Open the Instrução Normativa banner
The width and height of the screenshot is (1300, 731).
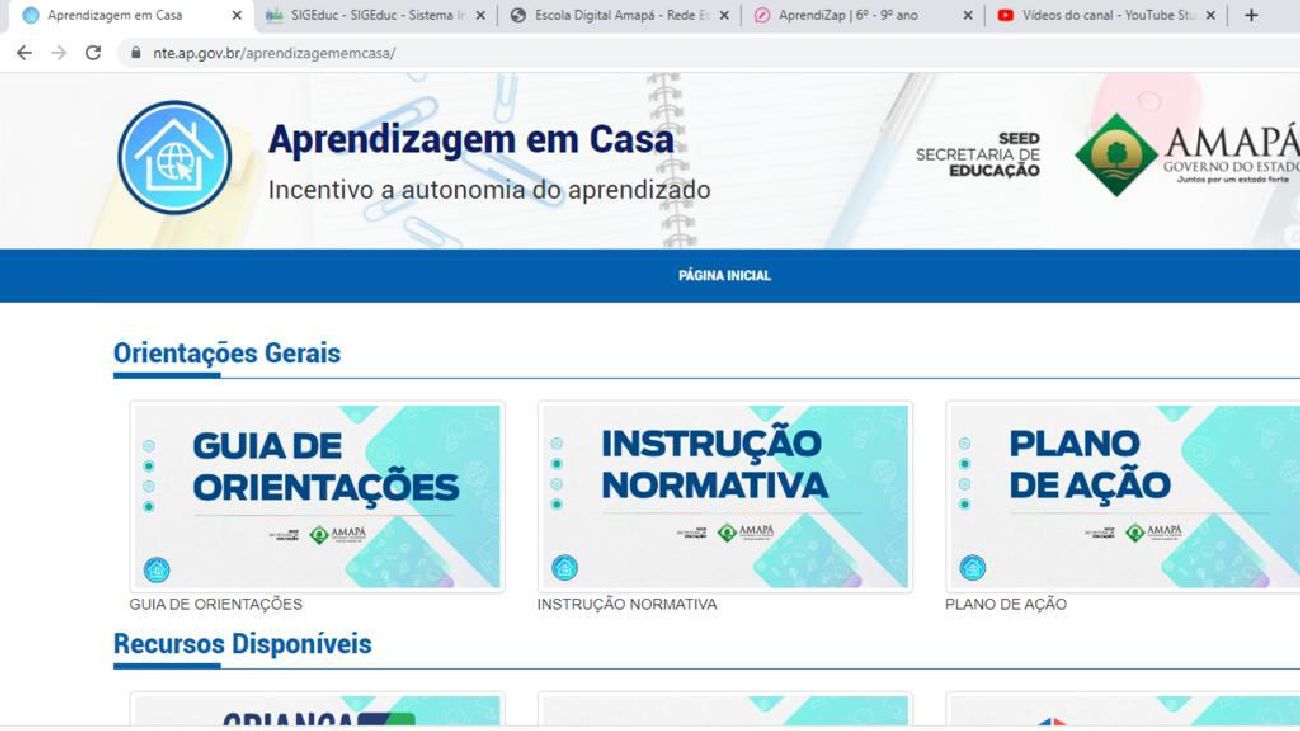tap(725, 497)
